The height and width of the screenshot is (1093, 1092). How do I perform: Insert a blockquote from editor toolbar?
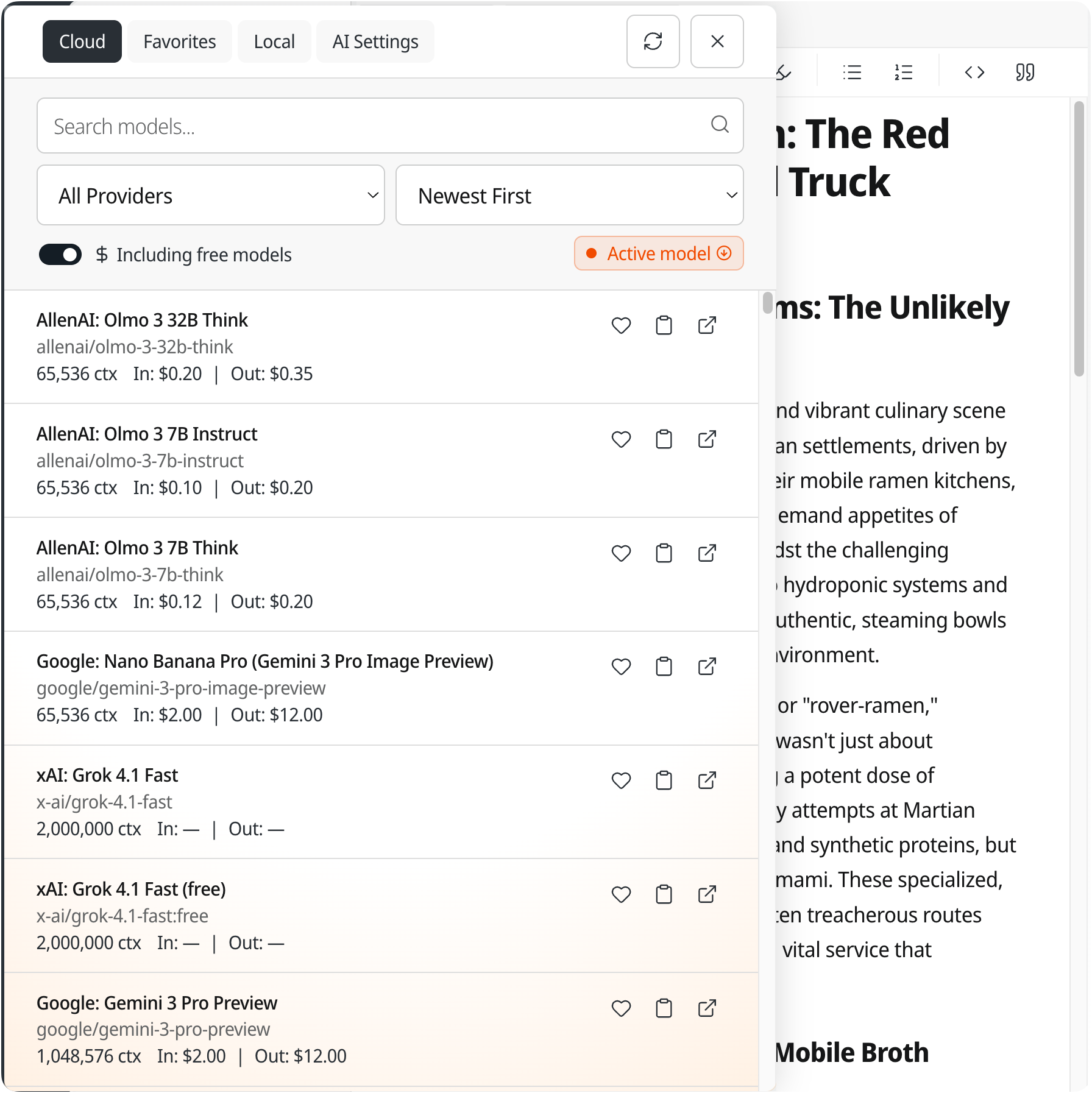click(1025, 73)
